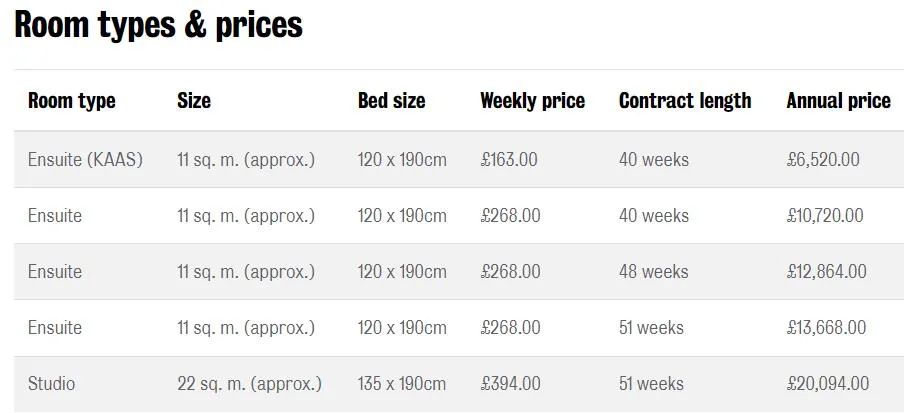904x413 pixels.
Task: Click the £12,864.00 annual price
Action: [x=826, y=272]
